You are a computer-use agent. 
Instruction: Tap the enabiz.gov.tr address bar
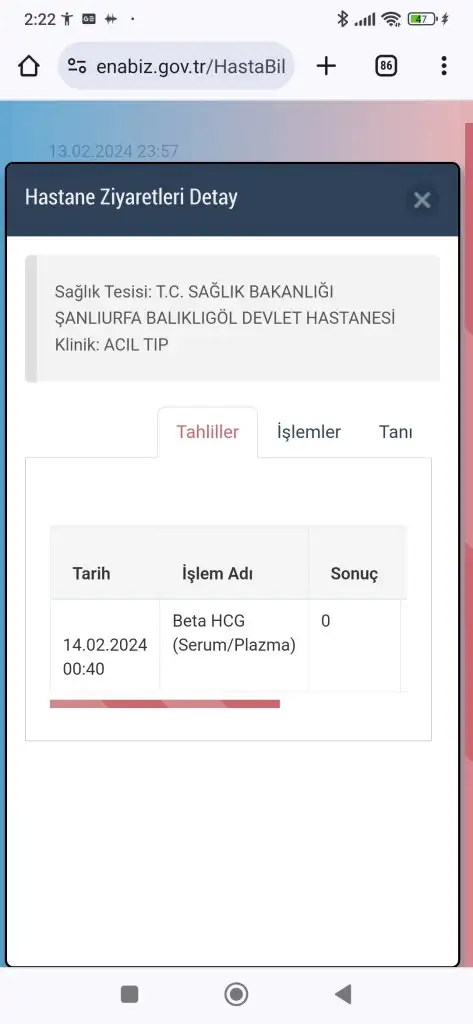tap(176, 66)
